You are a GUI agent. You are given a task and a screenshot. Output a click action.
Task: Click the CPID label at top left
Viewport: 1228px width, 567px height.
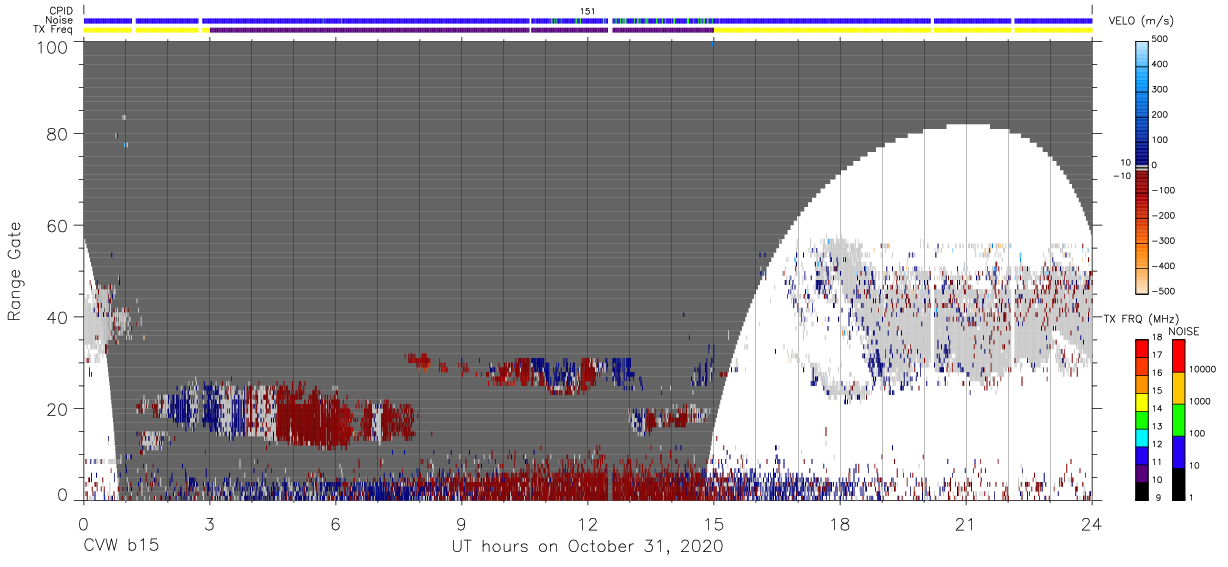tap(59, 11)
